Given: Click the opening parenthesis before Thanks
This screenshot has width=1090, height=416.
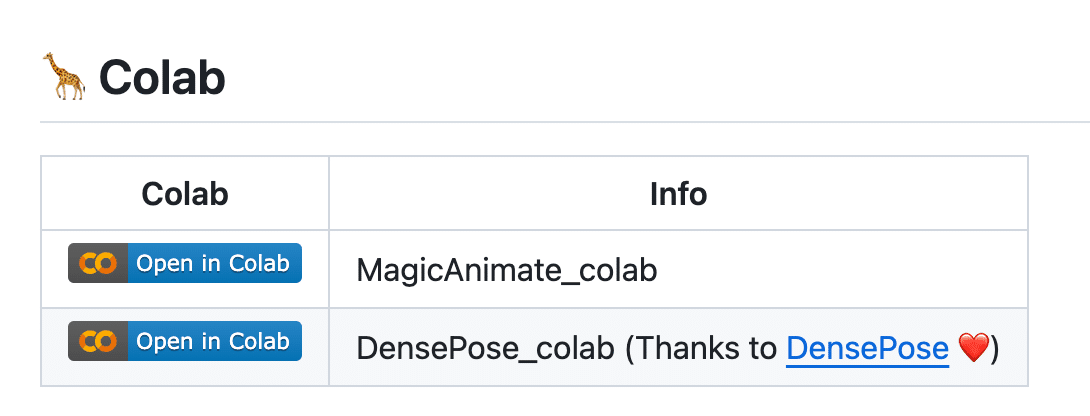Looking at the screenshot, I should click(631, 348).
